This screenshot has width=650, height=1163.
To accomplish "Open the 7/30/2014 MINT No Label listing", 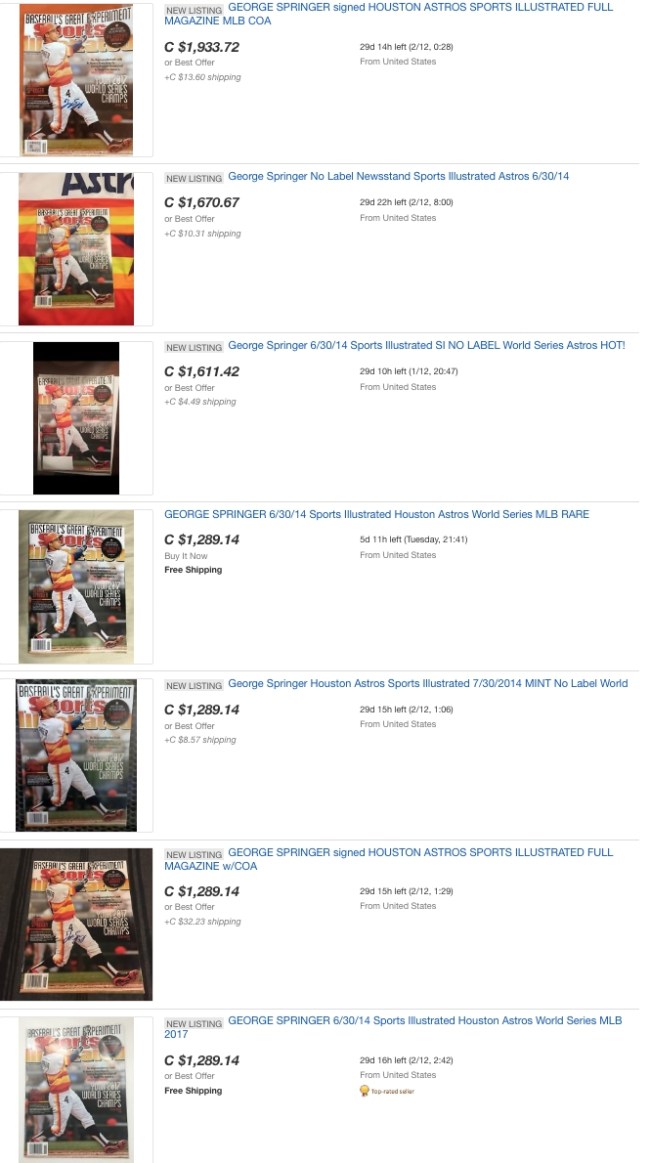I will 428,683.
